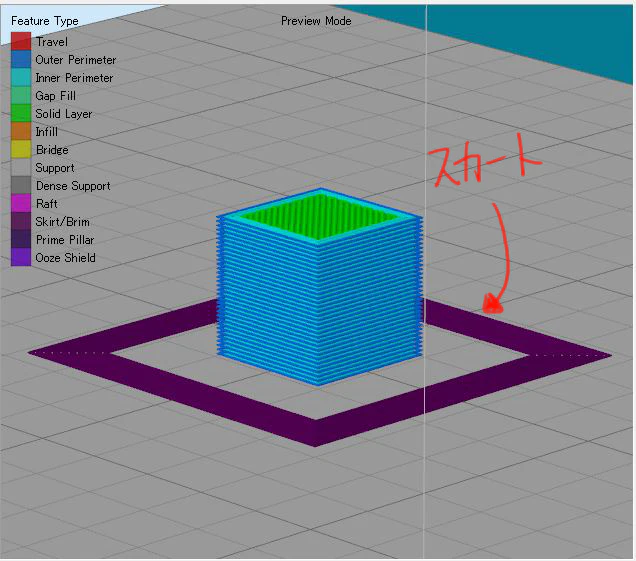Click the orange Infill color swatch
This screenshot has width=636, height=561.
tap(21, 131)
